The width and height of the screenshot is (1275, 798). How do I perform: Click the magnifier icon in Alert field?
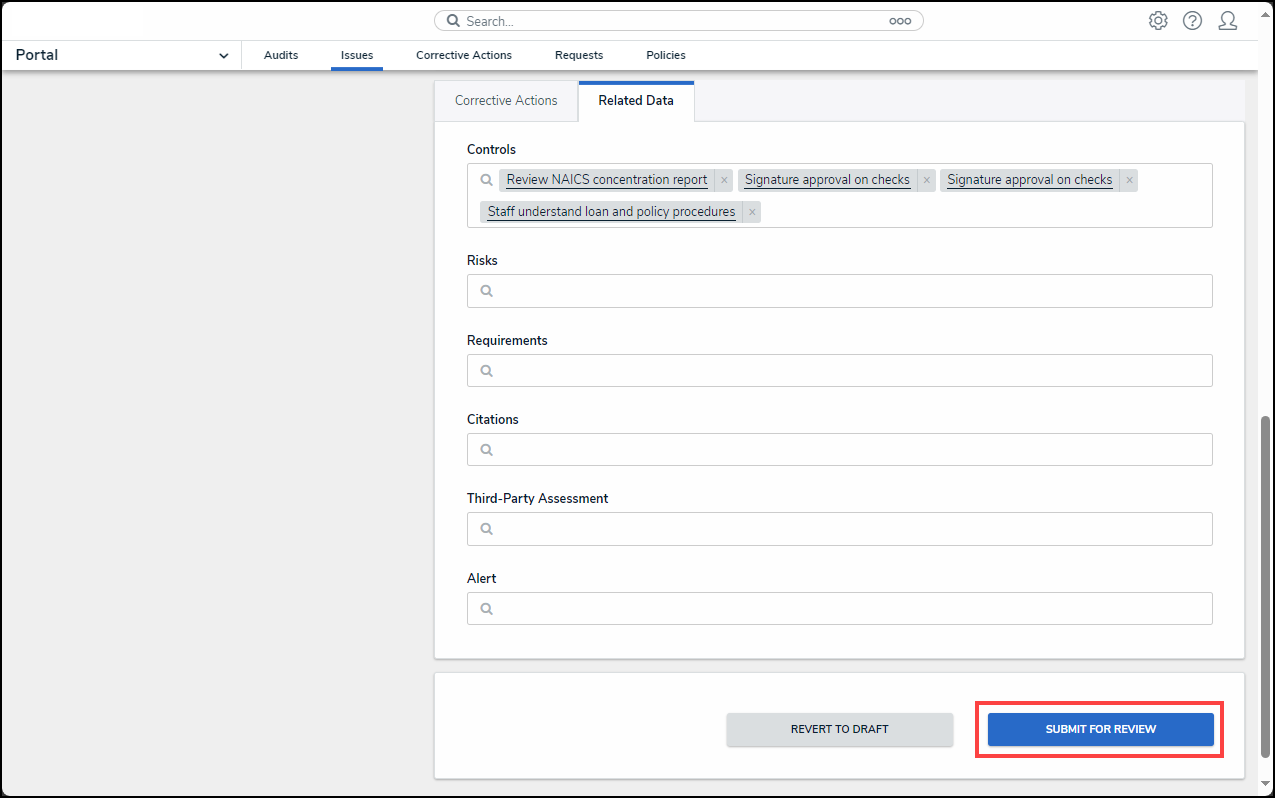[x=486, y=609]
